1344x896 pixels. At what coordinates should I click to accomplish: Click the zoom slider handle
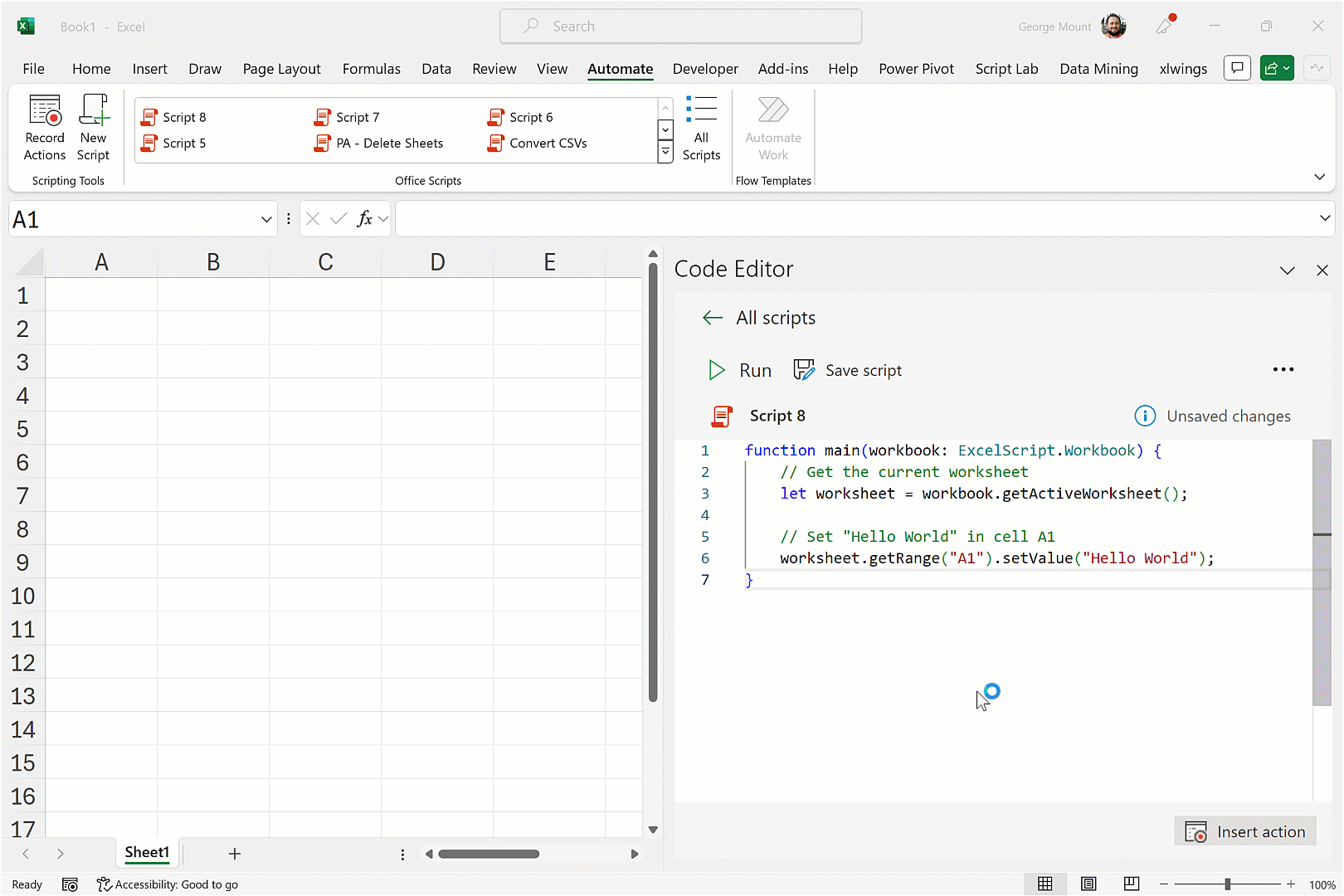(x=1227, y=884)
